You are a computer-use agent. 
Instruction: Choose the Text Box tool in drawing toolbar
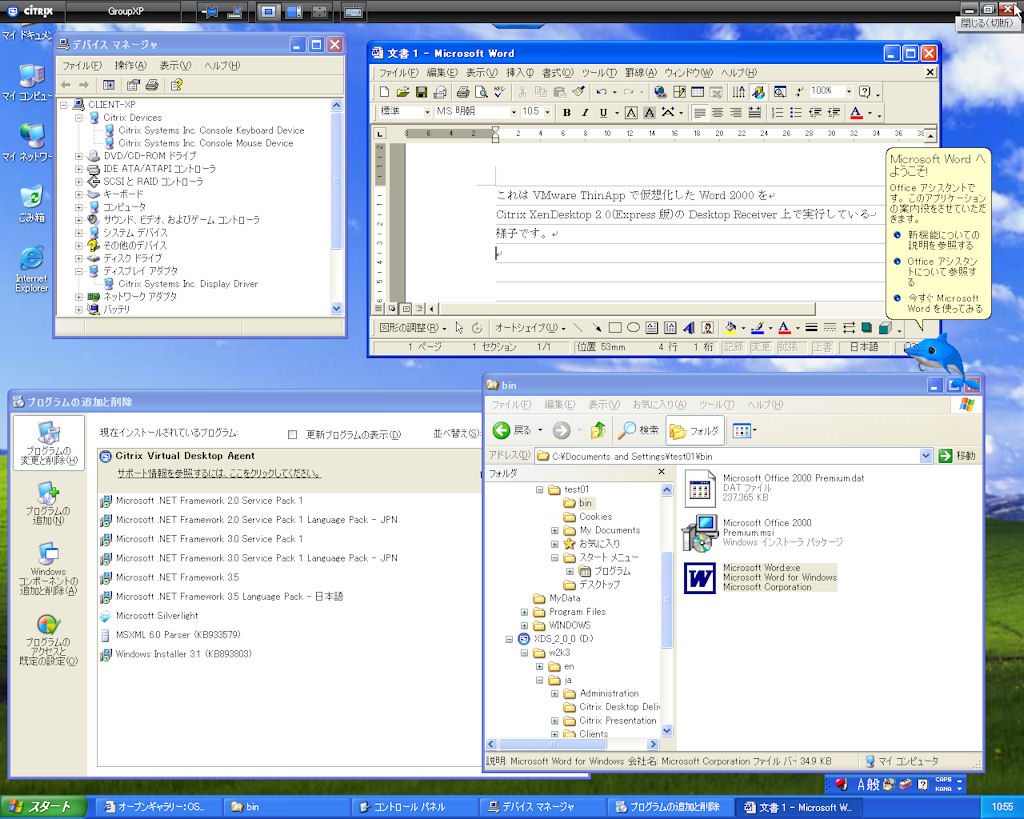click(x=652, y=328)
